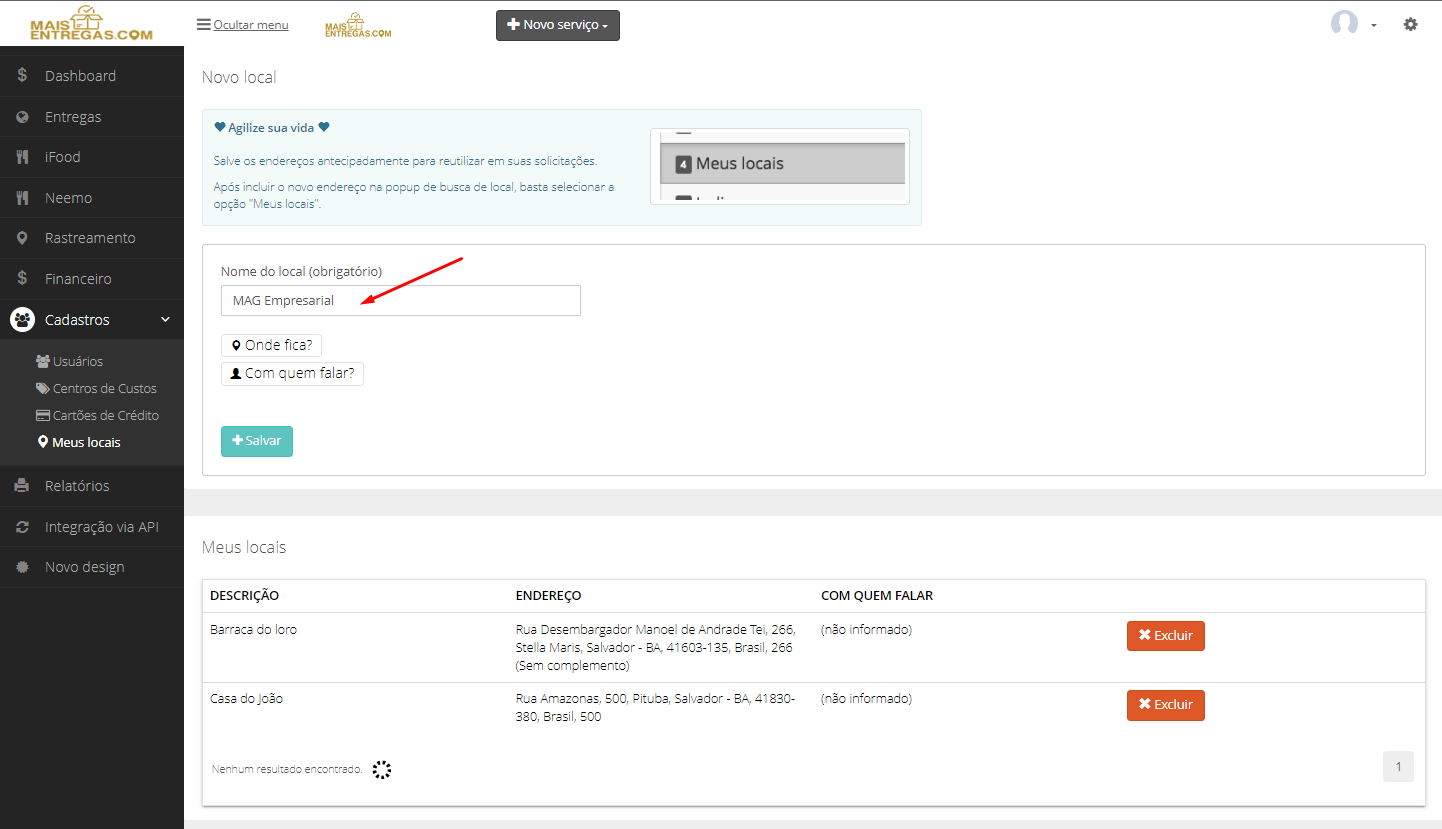
Task: Click the DESCRIÇÃO column header
Action: pos(244,596)
